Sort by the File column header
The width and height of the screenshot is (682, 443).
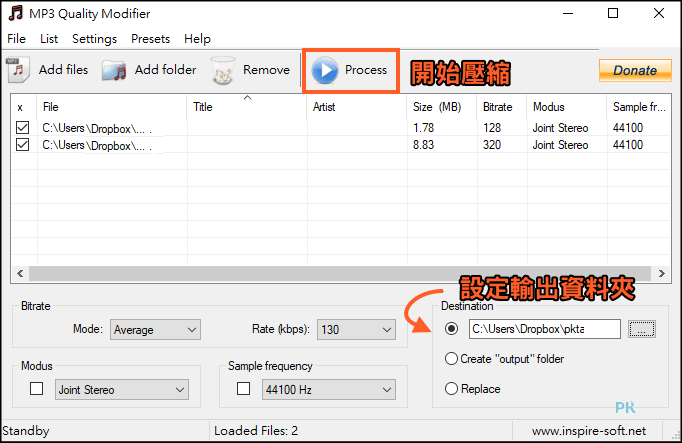coord(112,107)
